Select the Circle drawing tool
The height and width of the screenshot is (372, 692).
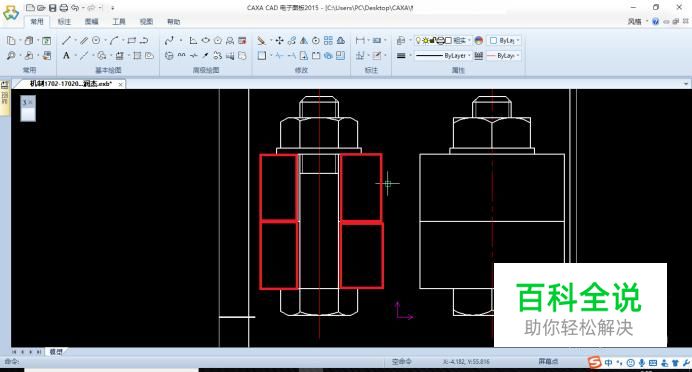click(x=96, y=41)
